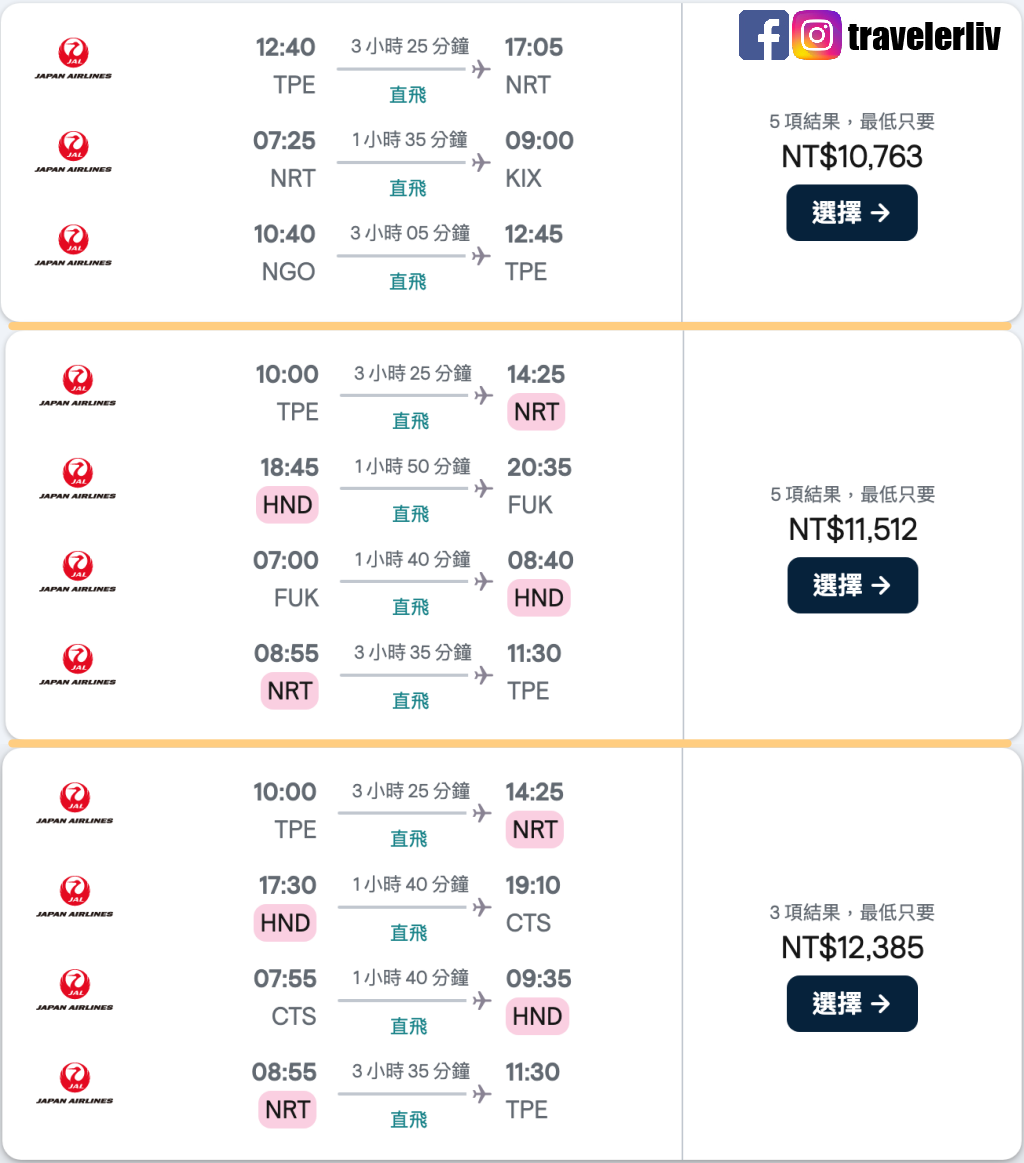
Task: Click Japan Airlines logo on 12:40 TPE flight
Action: 73,59
